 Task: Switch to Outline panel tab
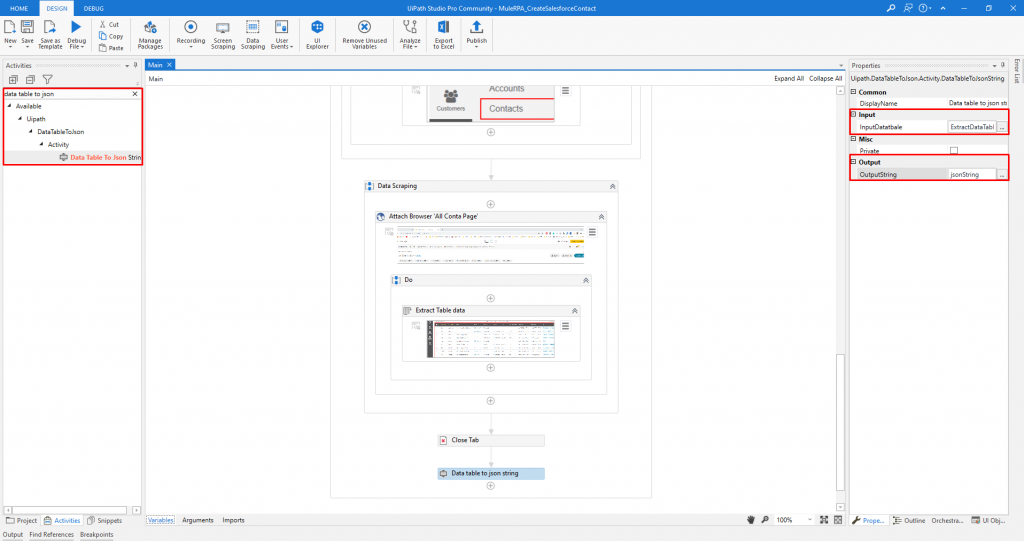pos(909,521)
